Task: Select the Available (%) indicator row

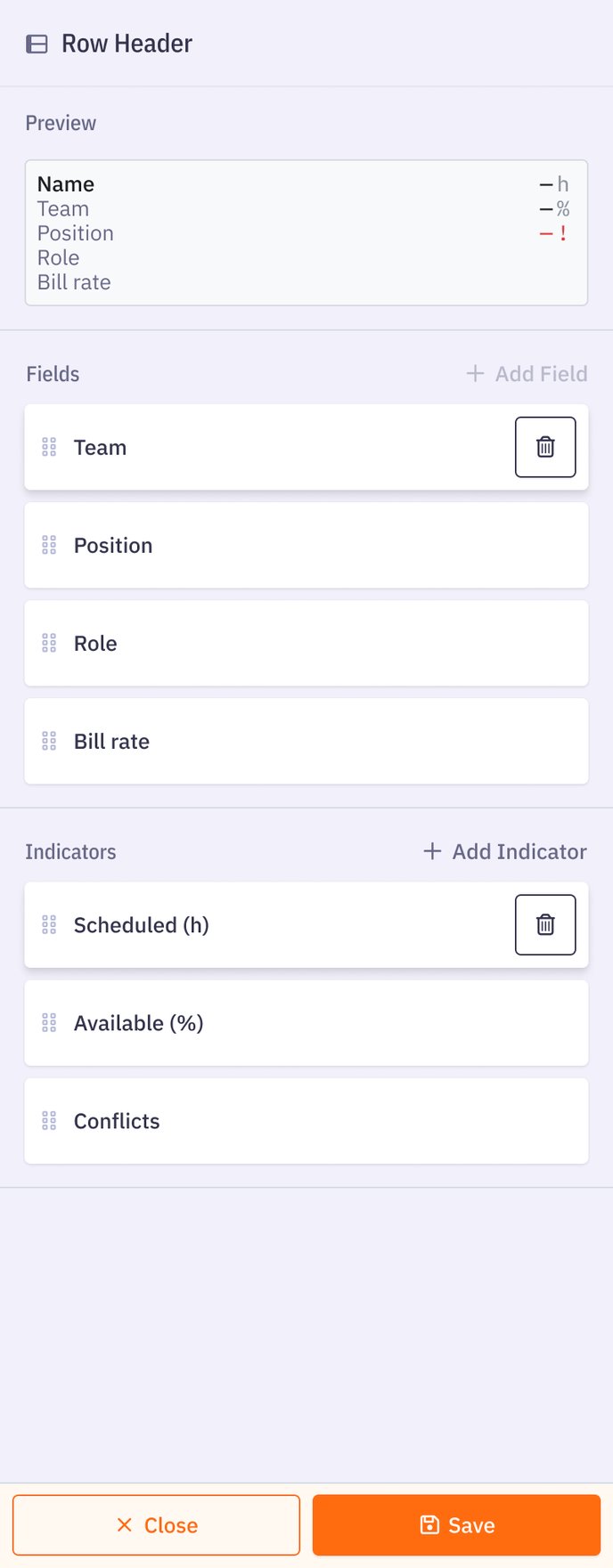Action: 306,1022
